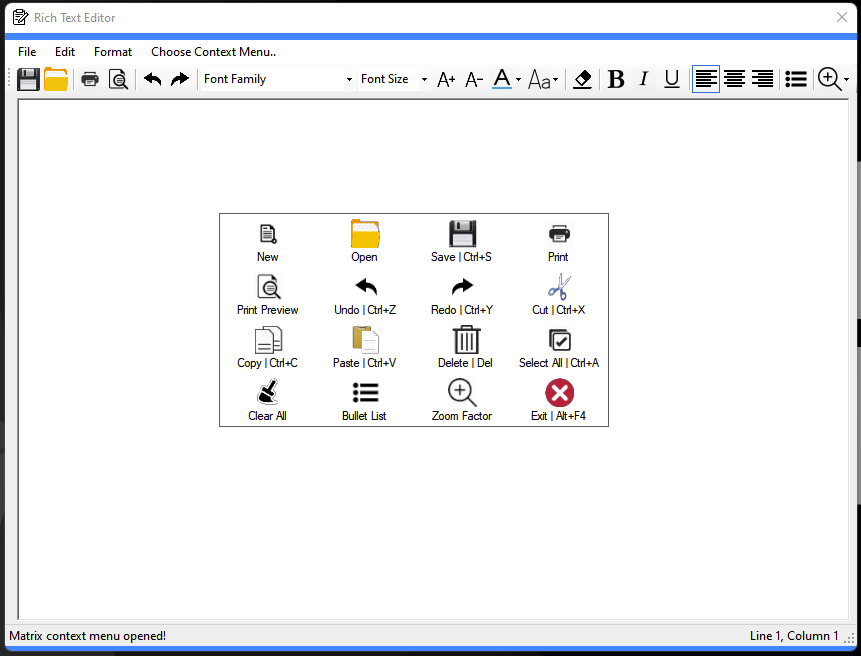Select align right option
Image resolution: width=861 pixels, height=656 pixels.
coord(762,80)
